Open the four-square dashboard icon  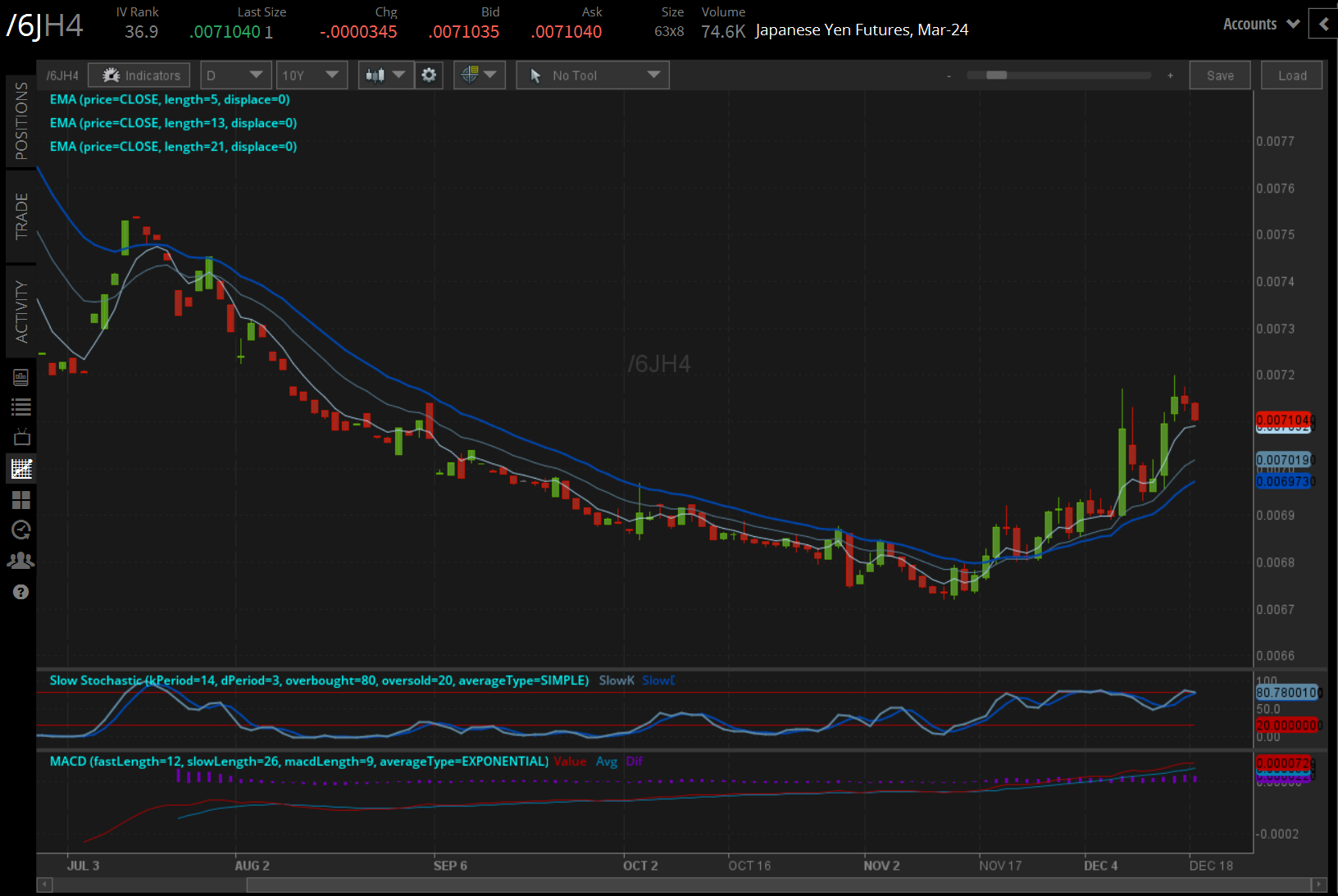[21, 500]
